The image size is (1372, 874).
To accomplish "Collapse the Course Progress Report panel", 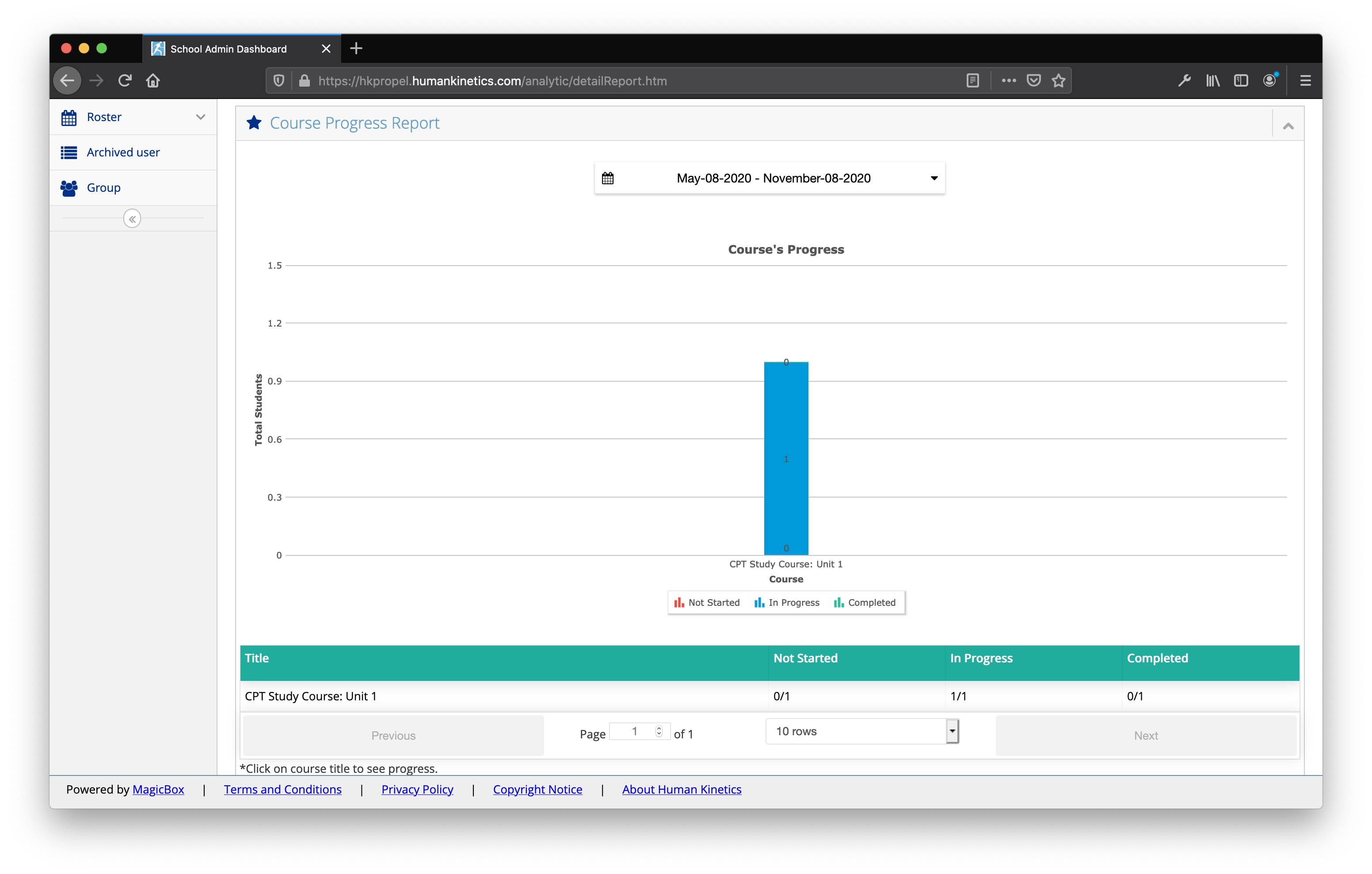I will coord(1288,126).
